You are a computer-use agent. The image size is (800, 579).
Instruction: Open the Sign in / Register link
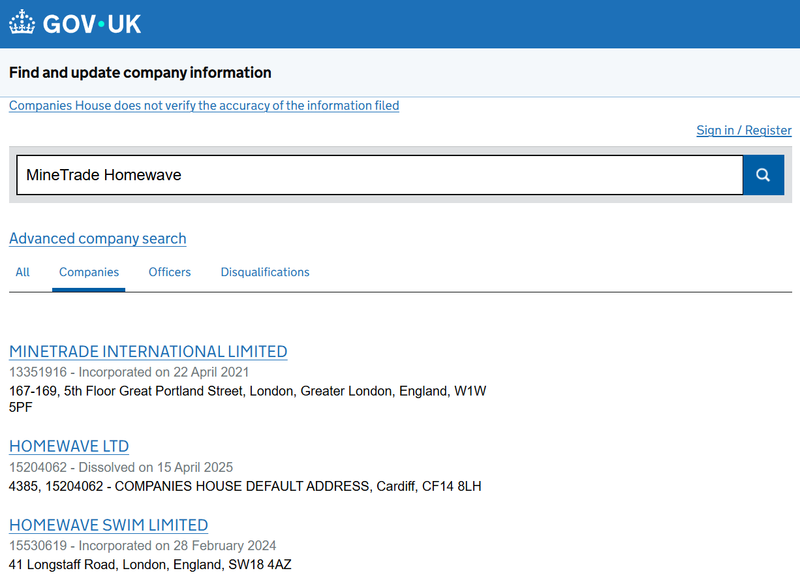click(x=744, y=130)
